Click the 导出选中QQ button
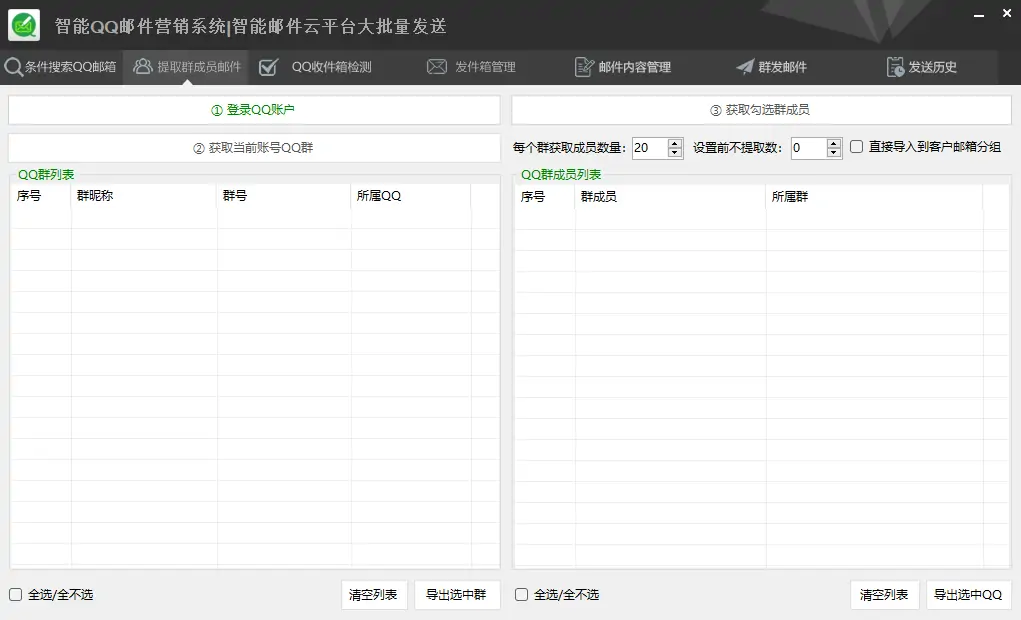 click(x=968, y=595)
